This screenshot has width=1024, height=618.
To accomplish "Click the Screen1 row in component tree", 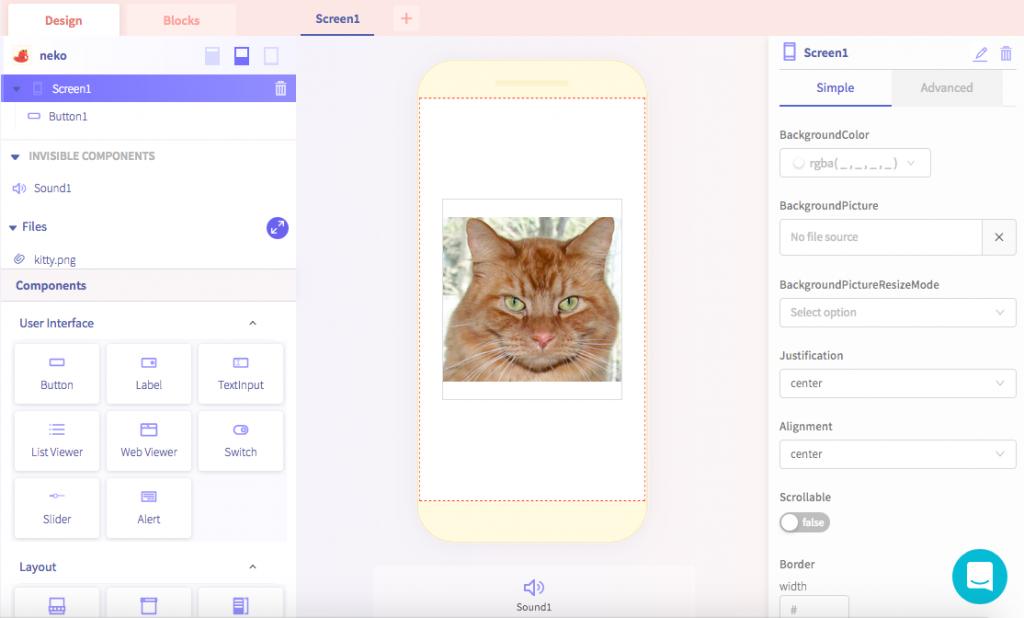I will coord(148,88).
